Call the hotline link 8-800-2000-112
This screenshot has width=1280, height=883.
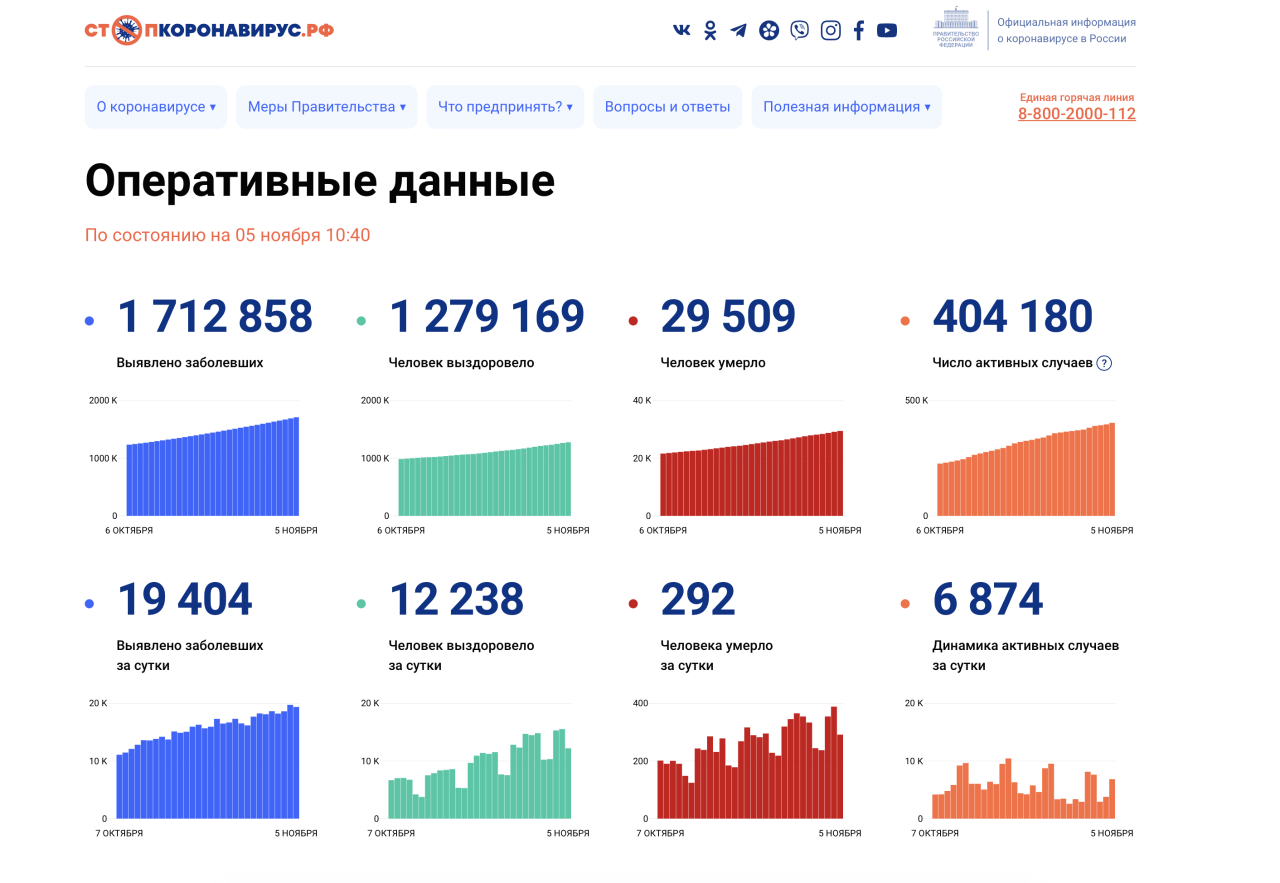(x=1077, y=114)
